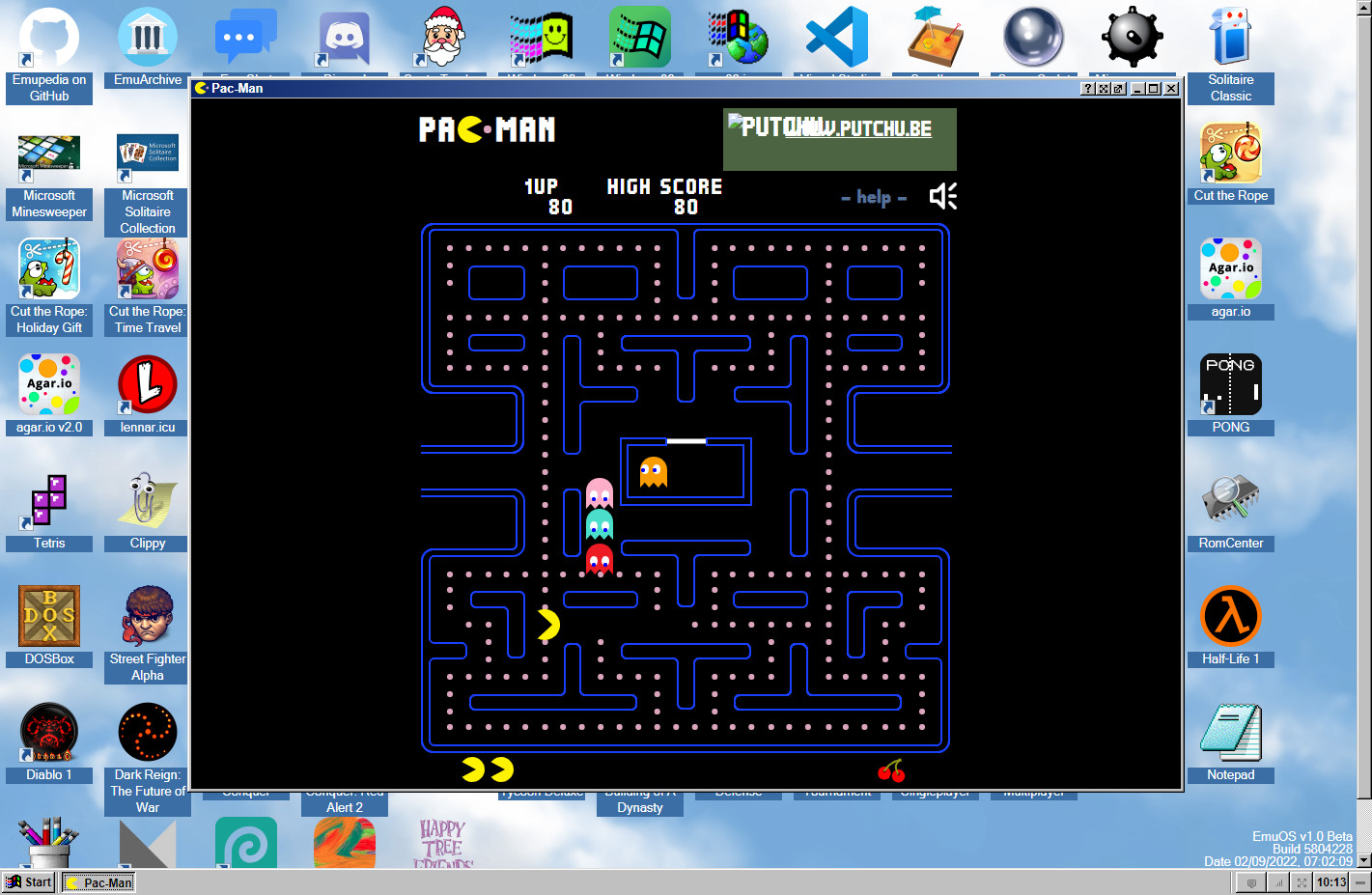Image resolution: width=1372 pixels, height=895 pixels.
Task: Open the Clippy desktop icon
Action: click(x=148, y=510)
